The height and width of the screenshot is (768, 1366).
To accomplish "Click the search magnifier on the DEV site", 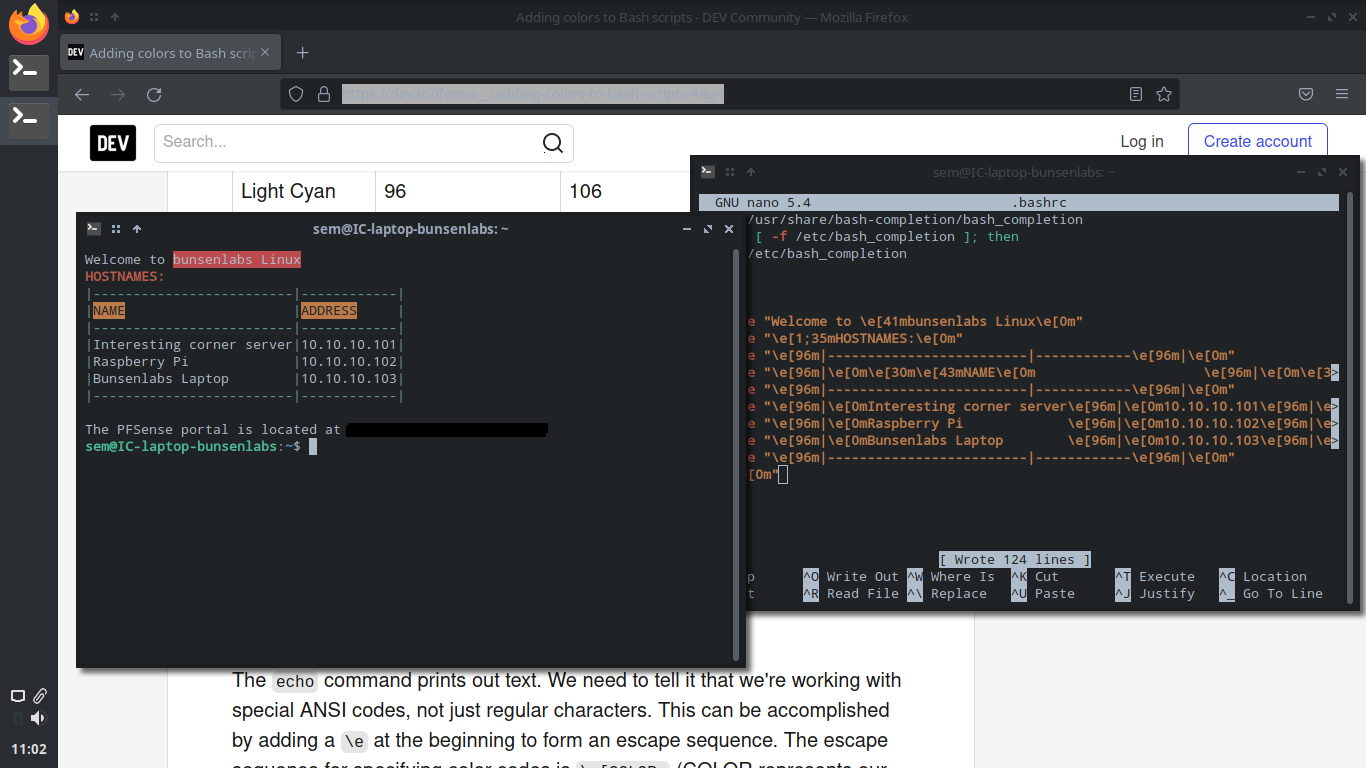I will point(552,143).
